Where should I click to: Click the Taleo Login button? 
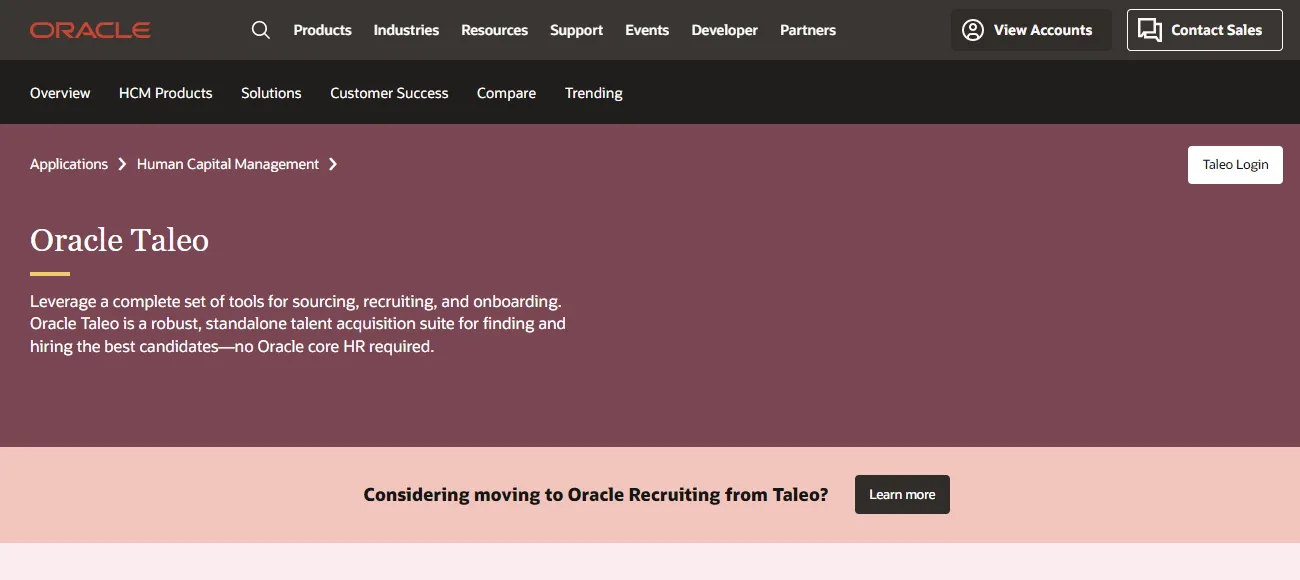pos(1235,165)
